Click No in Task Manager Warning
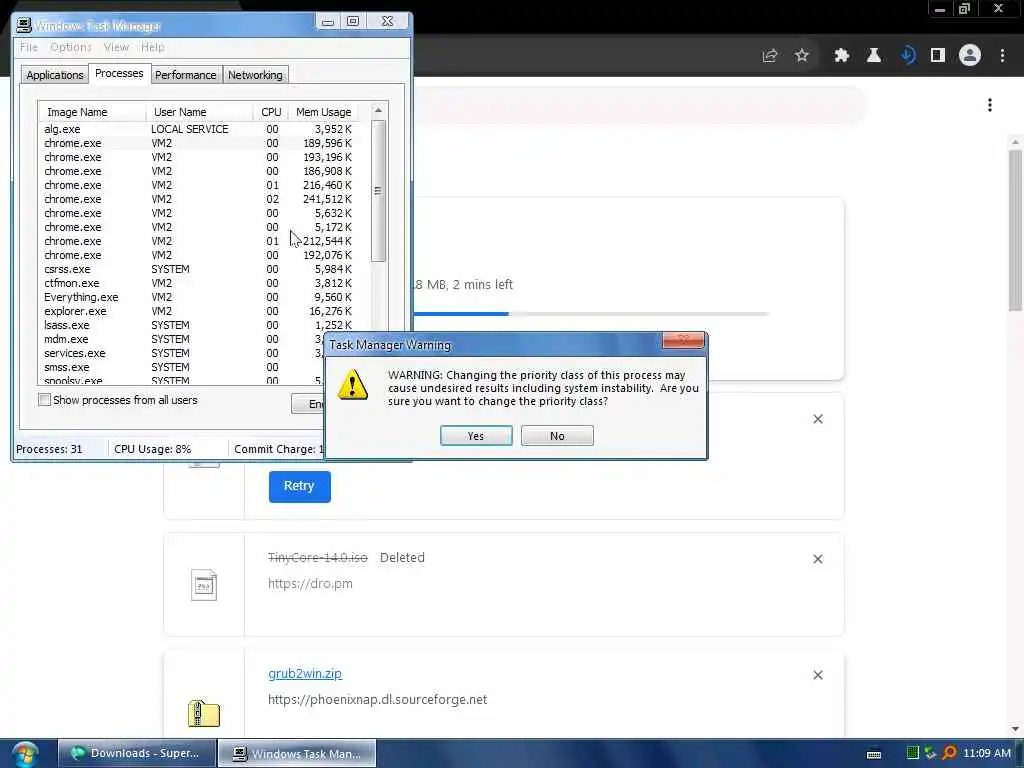Image resolution: width=1024 pixels, height=768 pixels. [557, 436]
